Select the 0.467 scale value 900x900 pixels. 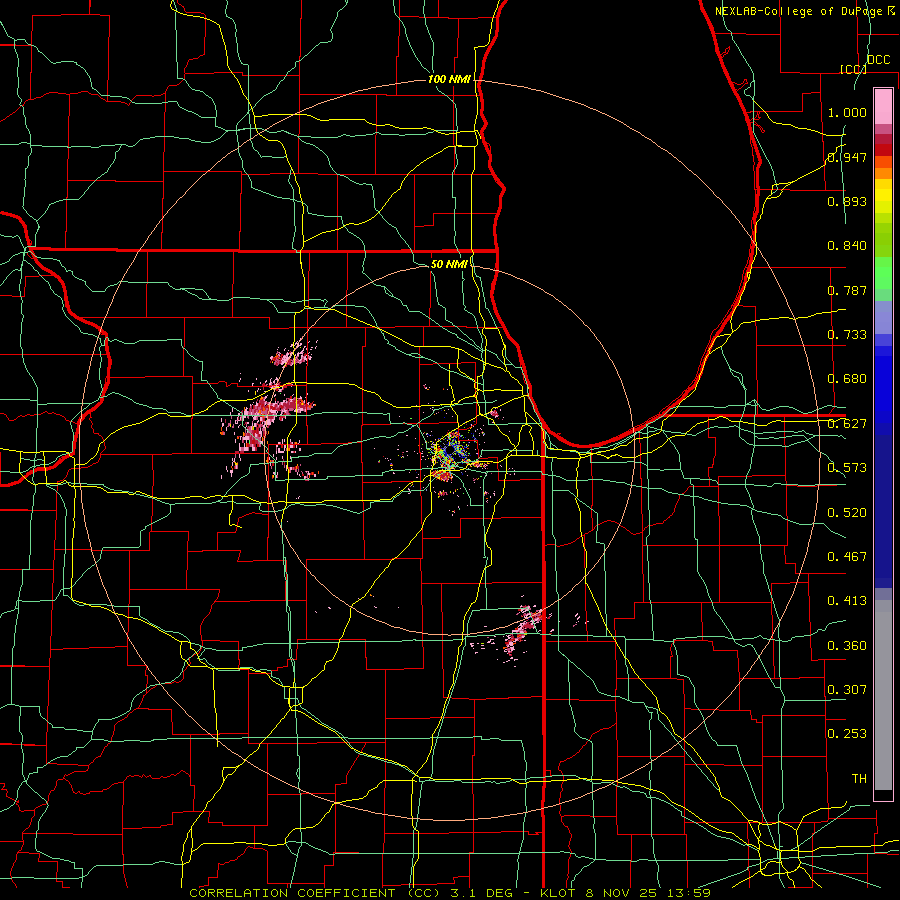847,557
